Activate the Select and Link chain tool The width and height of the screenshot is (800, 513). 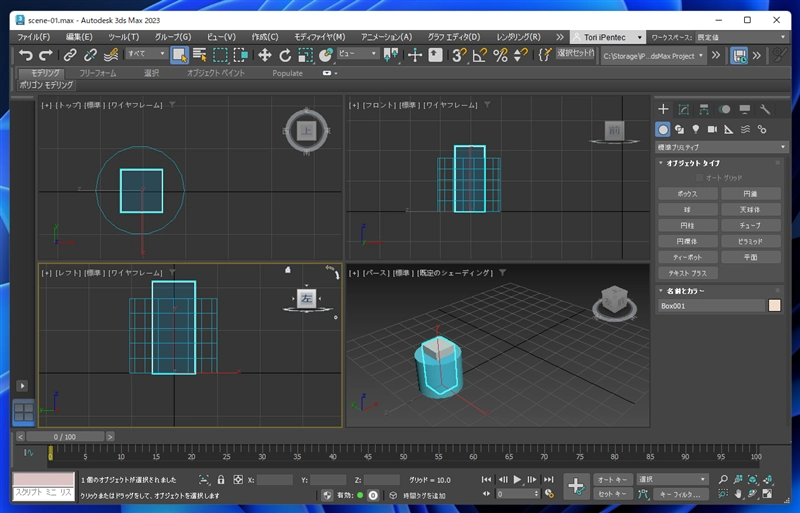[70, 55]
